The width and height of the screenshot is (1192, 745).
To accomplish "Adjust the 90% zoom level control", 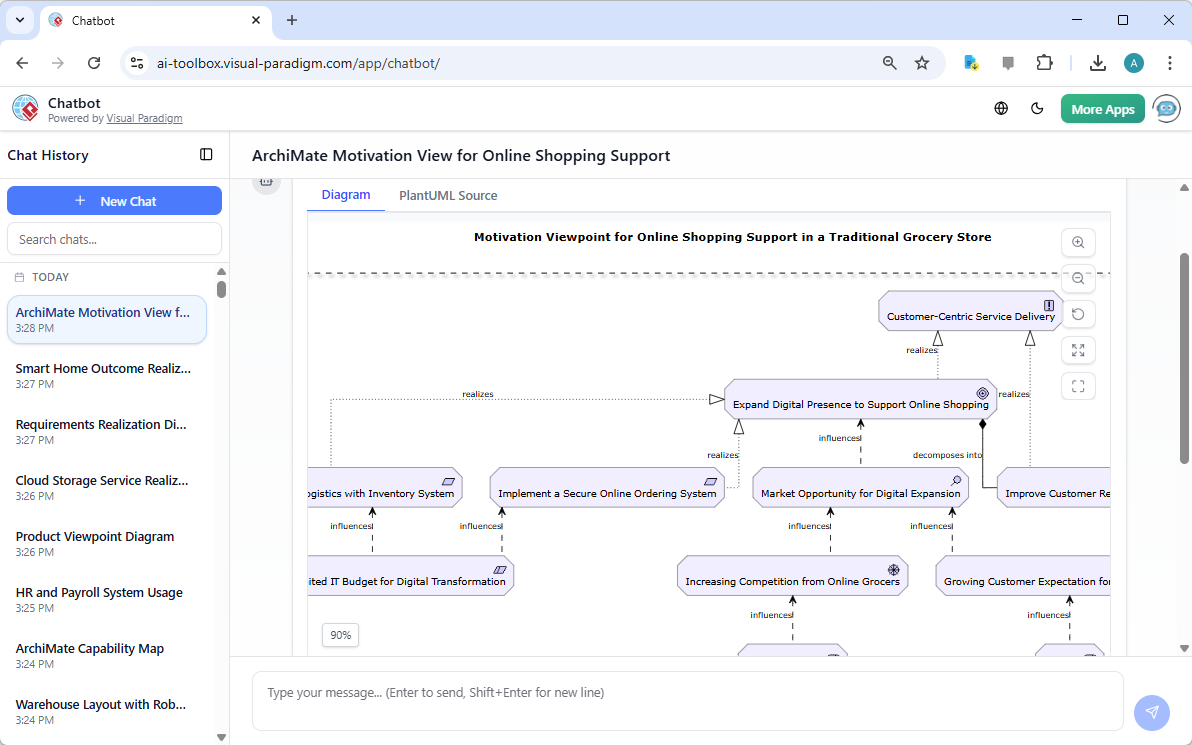I will [340, 635].
